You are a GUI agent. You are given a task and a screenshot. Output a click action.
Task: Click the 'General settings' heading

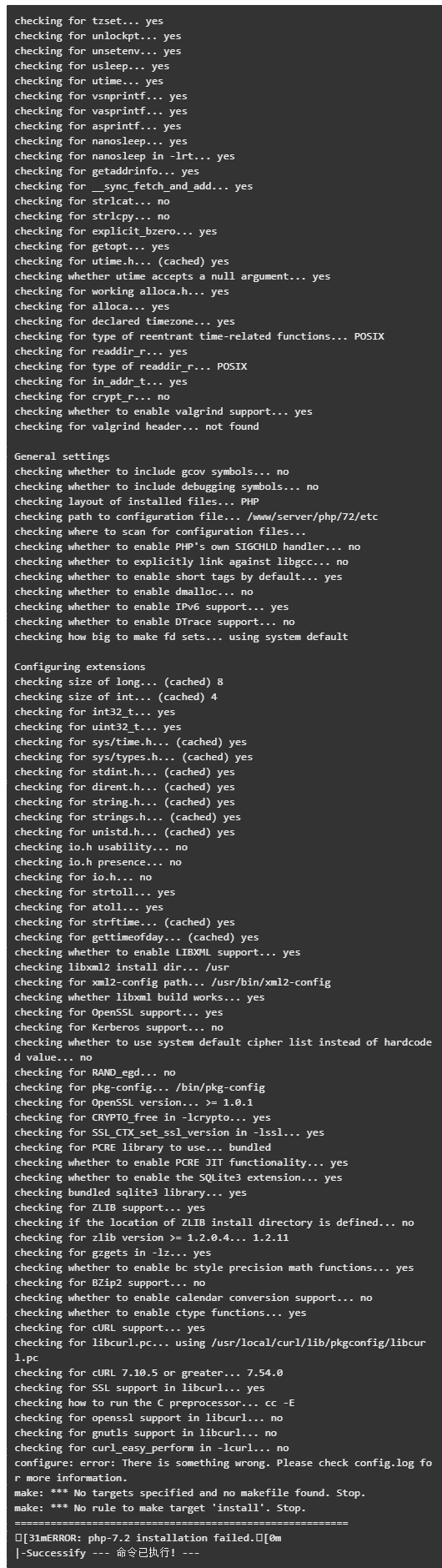point(62,456)
